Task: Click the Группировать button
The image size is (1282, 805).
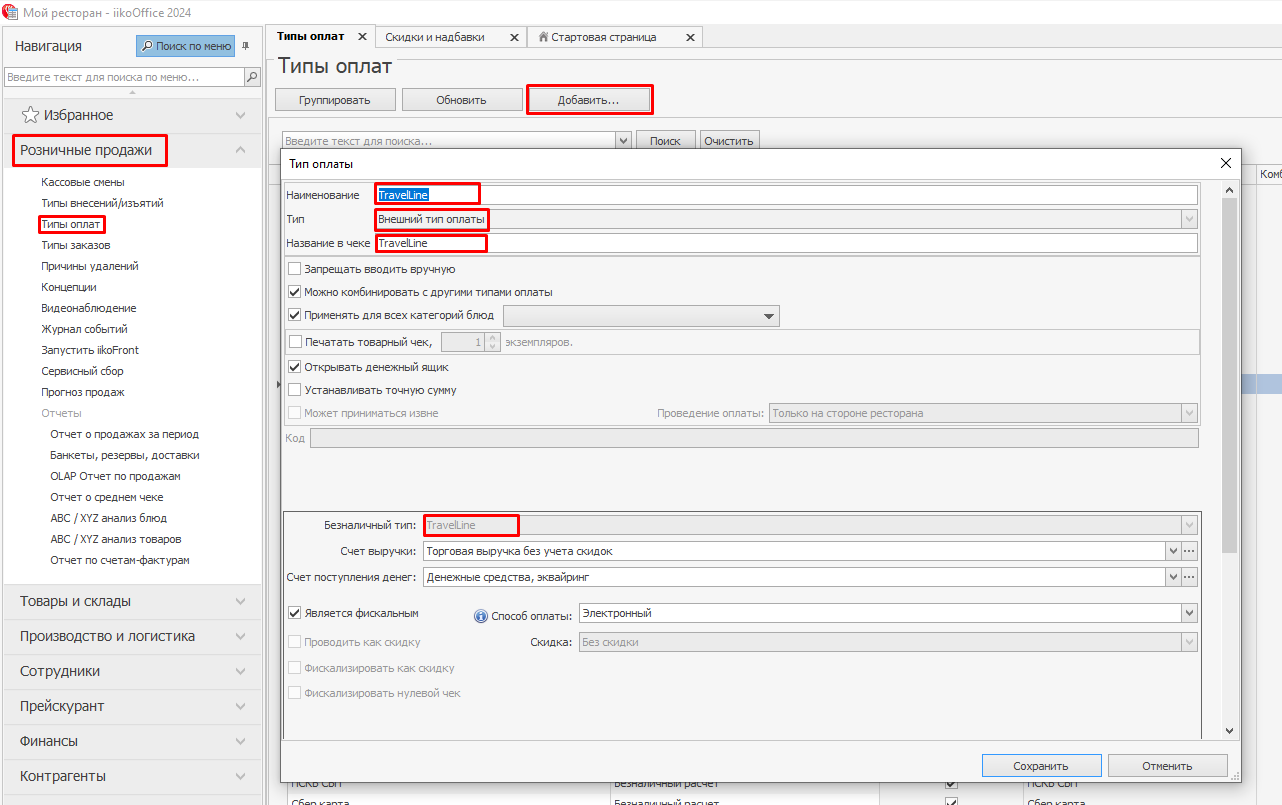Action: tap(335, 100)
